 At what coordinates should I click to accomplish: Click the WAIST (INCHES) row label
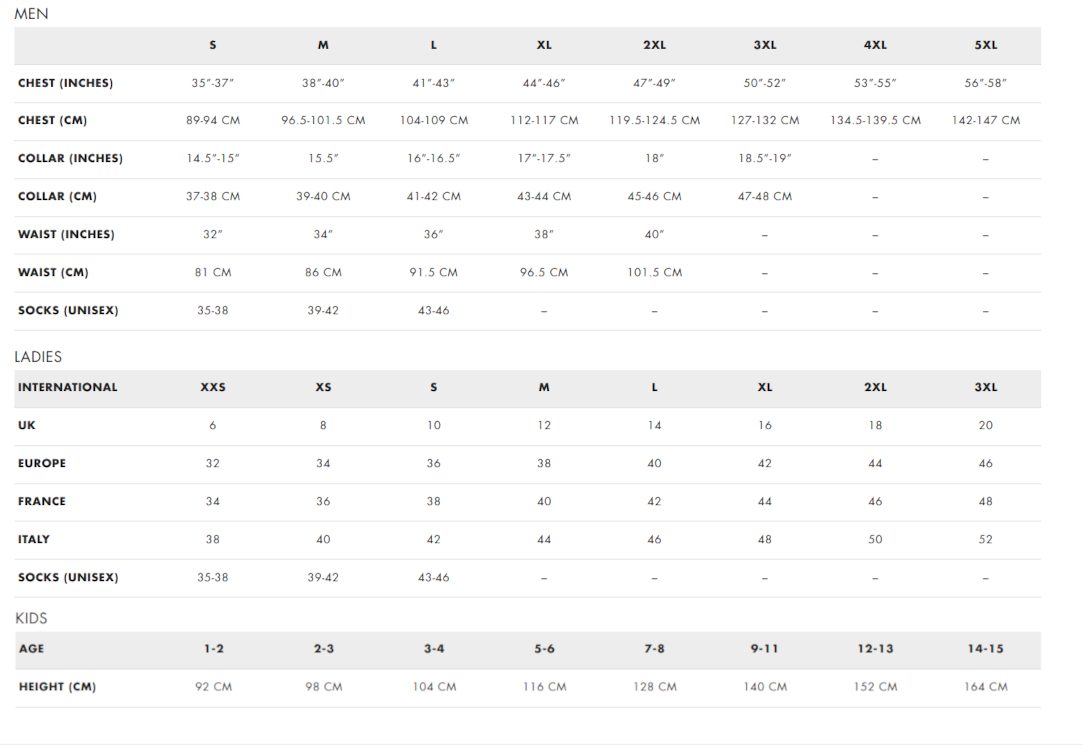click(x=66, y=234)
